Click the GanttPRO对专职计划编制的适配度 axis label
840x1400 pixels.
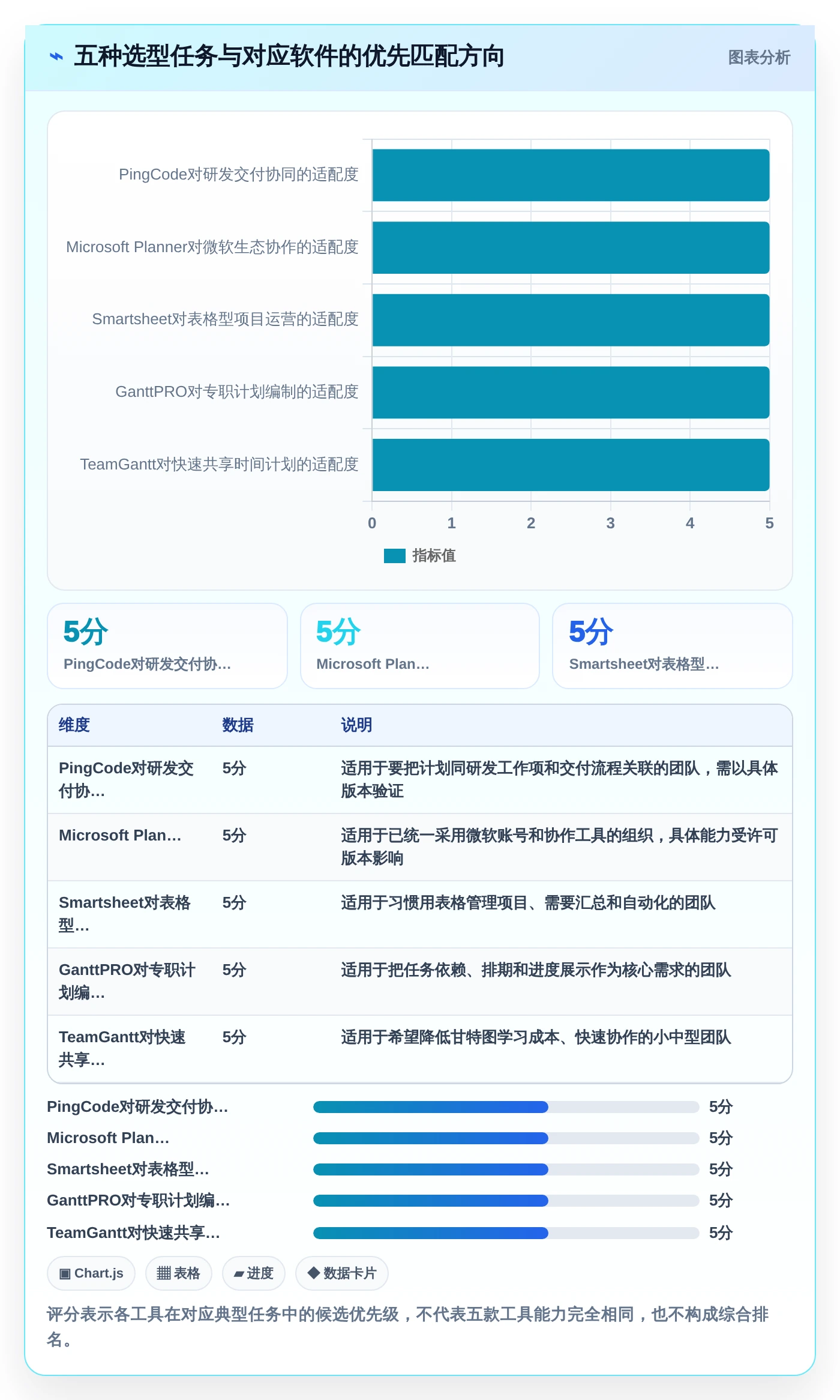(x=237, y=392)
